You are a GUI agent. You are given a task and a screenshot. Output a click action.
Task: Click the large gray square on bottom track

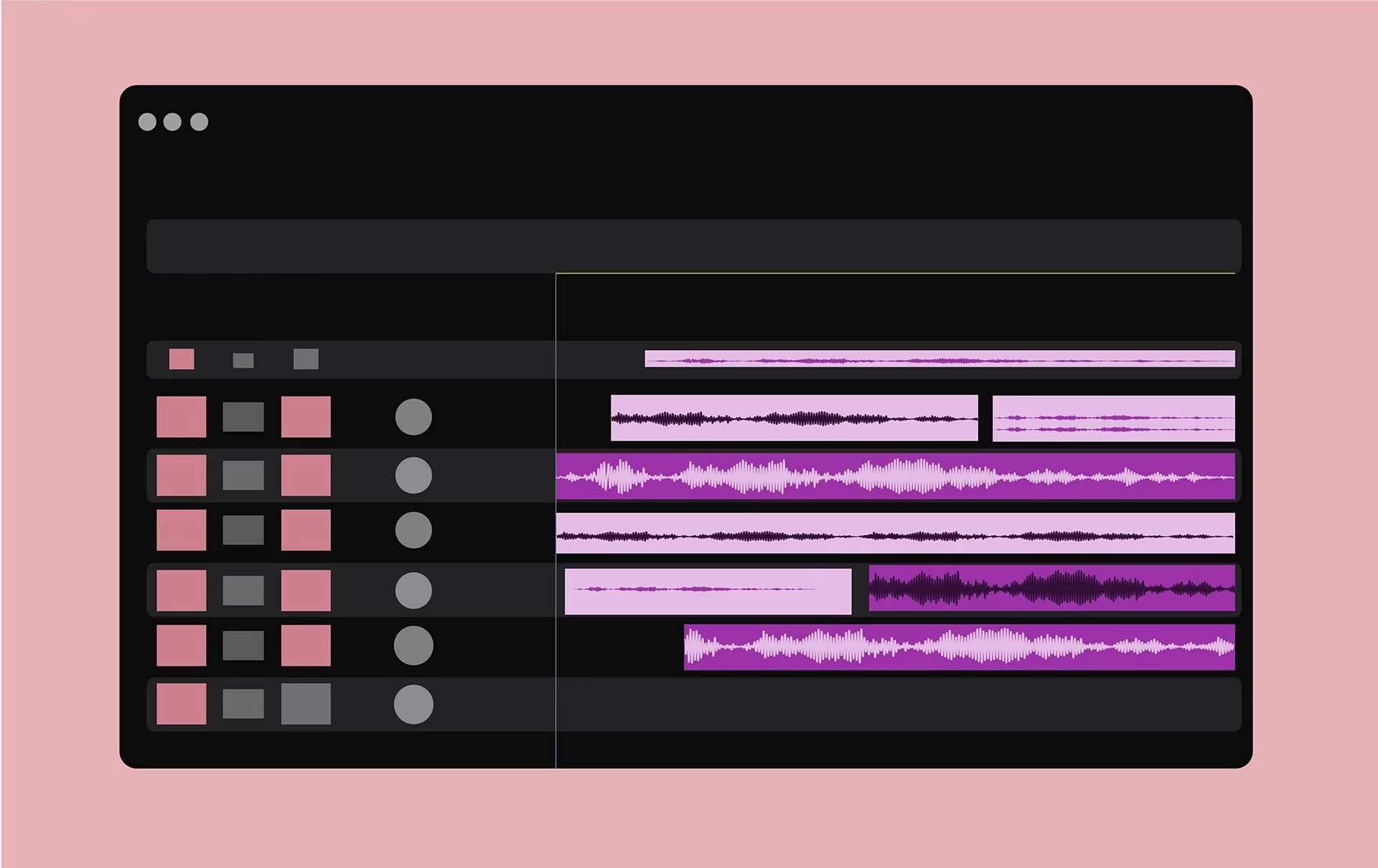306,704
